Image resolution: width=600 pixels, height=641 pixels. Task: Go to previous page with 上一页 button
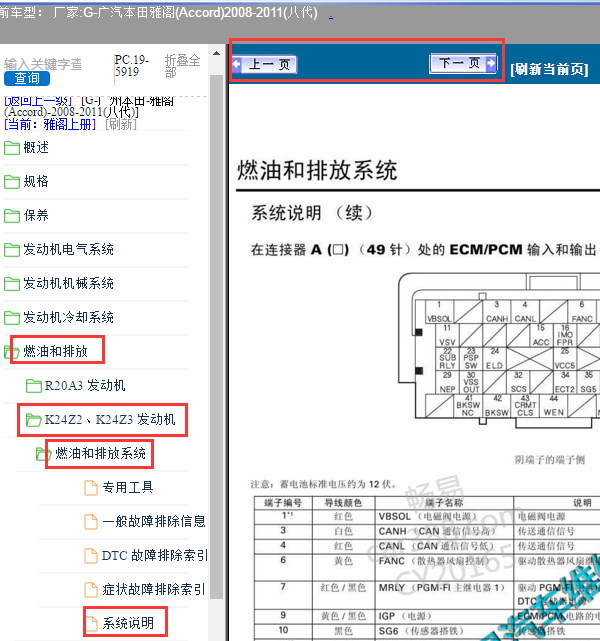pos(264,65)
